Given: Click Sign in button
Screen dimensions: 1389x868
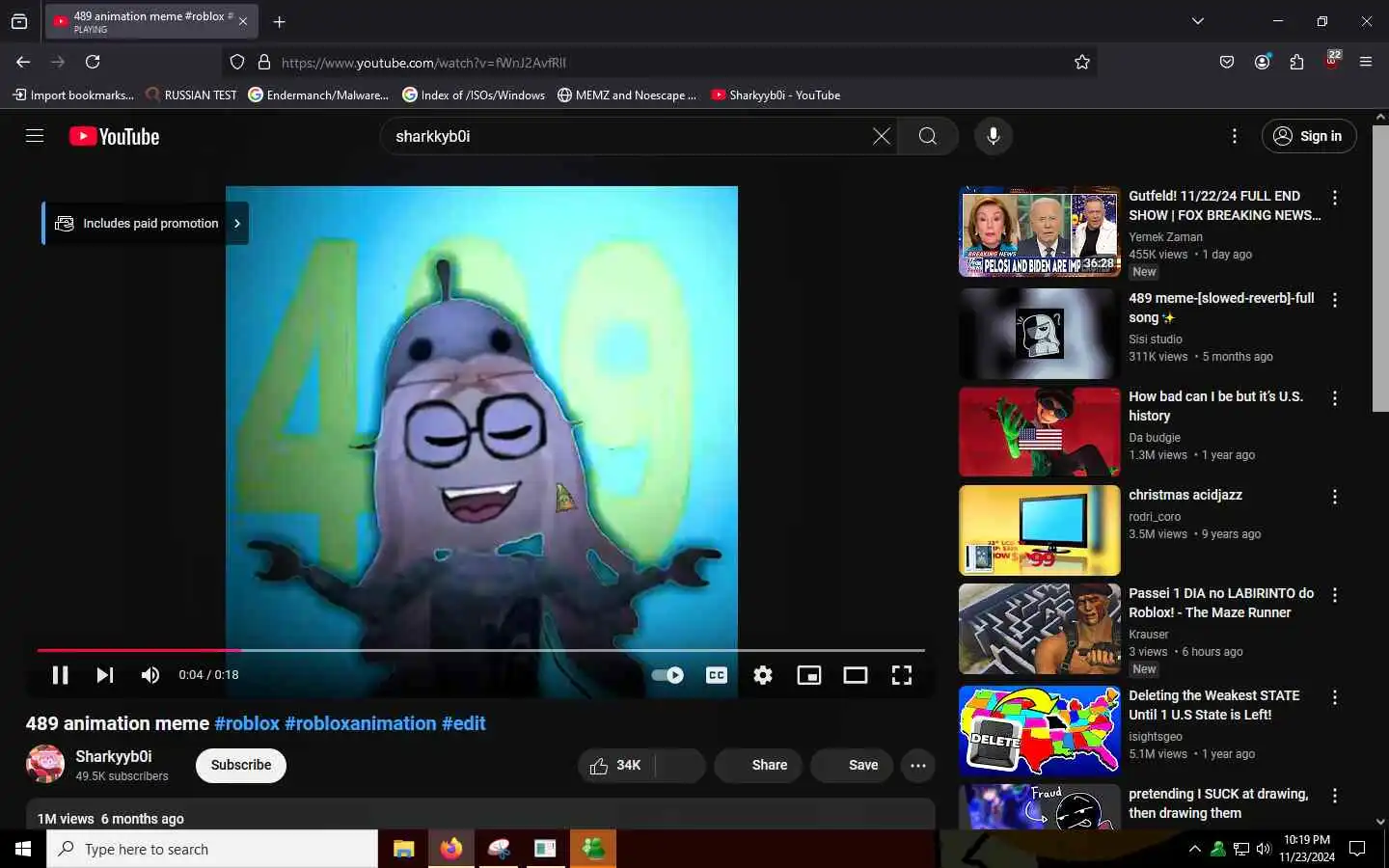Looking at the screenshot, I should tap(1309, 136).
